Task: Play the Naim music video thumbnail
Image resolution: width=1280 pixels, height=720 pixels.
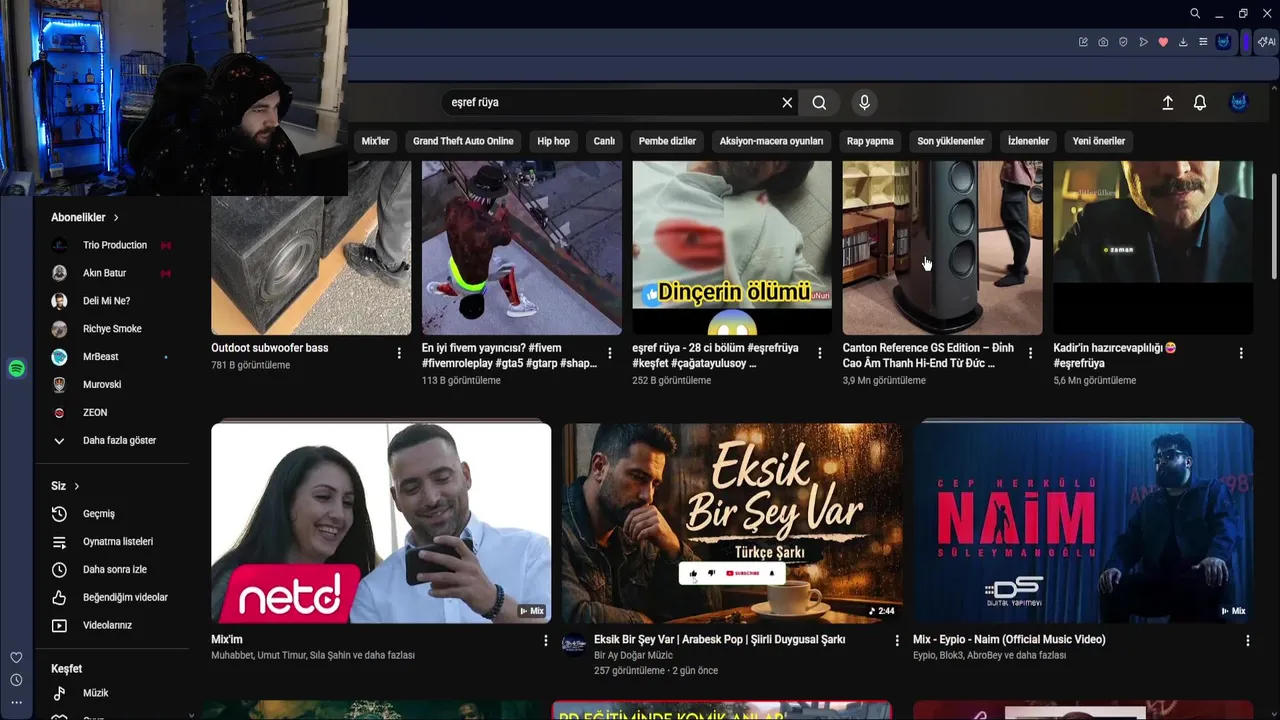Action: coord(1083,523)
